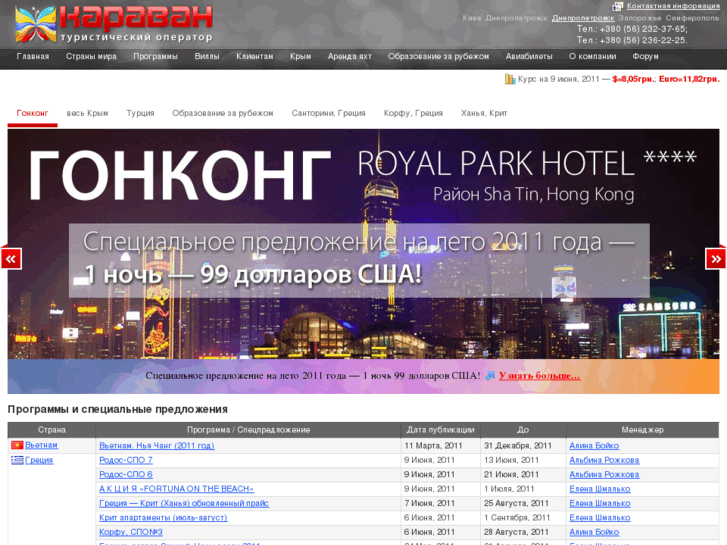The image size is (727, 545).
Task: Open Альбина Рожкова in Родос-СПО 6 row
Action: pyautogui.click(x=604, y=474)
